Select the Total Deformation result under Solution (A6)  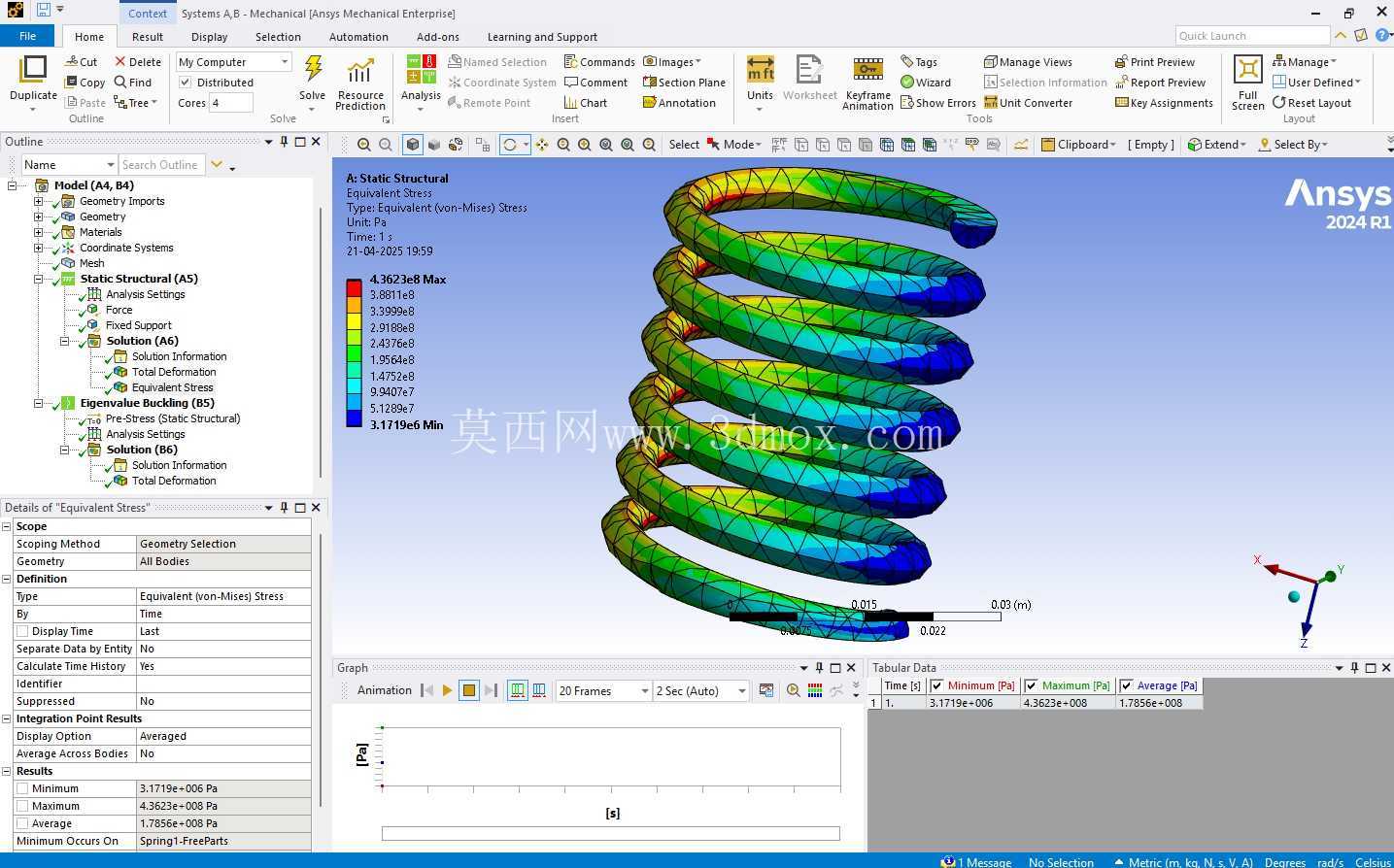coord(174,372)
